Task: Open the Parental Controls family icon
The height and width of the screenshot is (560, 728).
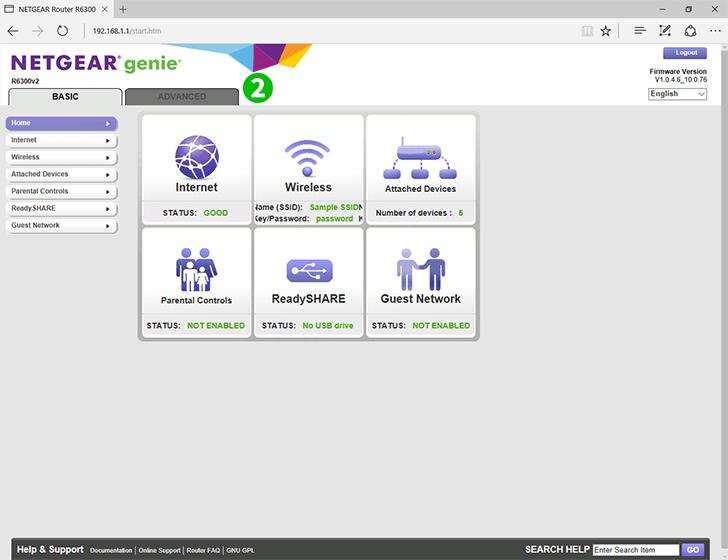Action: (196, 270)
